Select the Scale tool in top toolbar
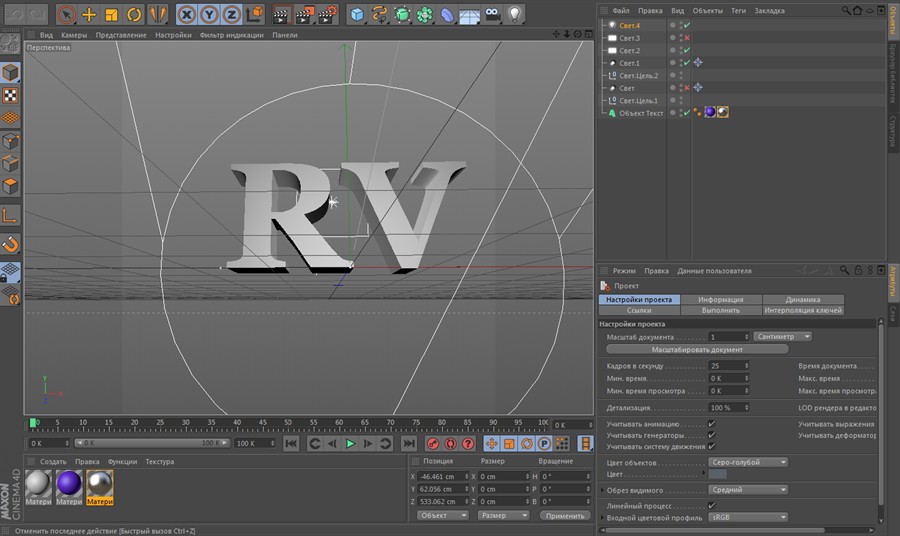The width and height of the screenshot is (900, 536). 111,14
